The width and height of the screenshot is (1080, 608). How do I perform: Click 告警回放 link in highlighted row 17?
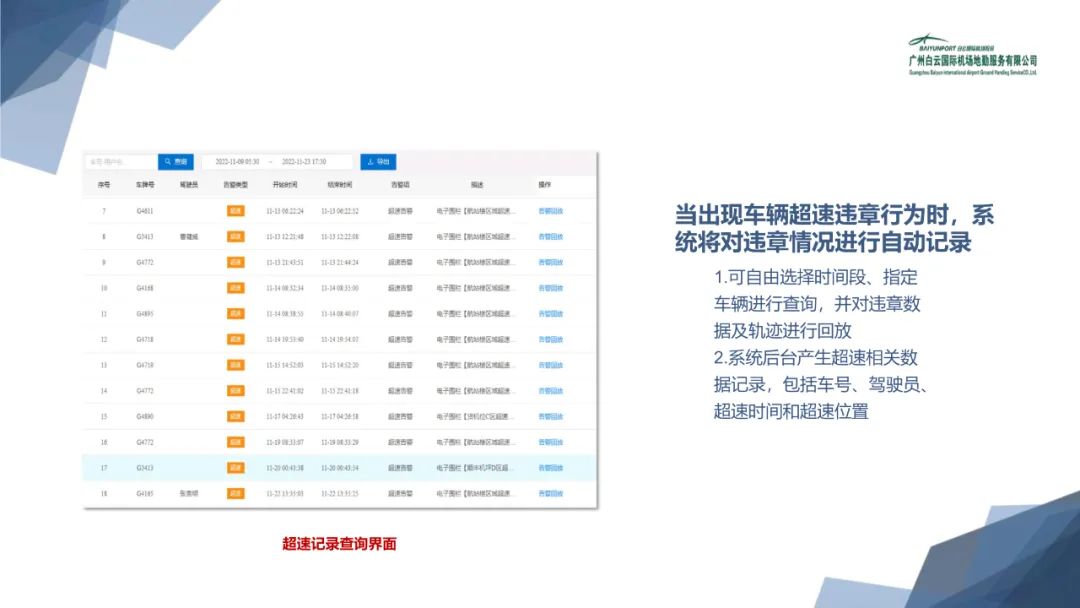(x=551, y=468)
